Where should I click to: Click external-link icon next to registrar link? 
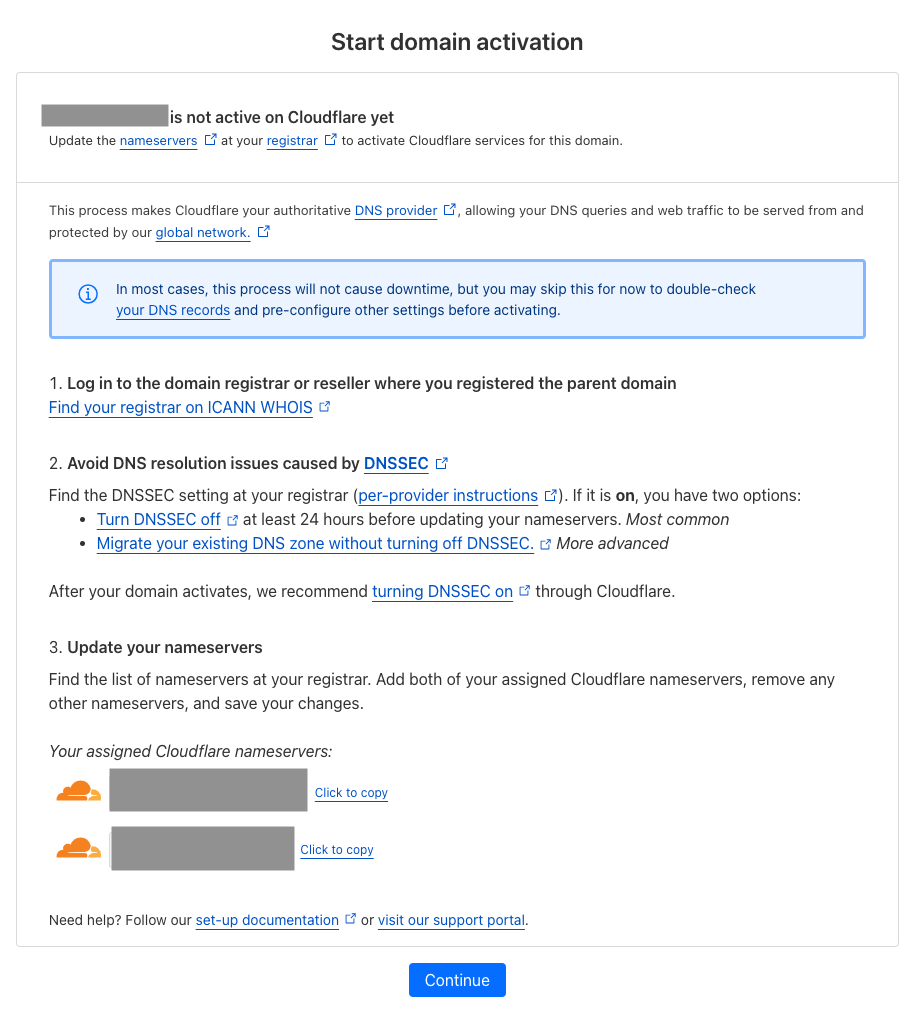click(331, 140)
